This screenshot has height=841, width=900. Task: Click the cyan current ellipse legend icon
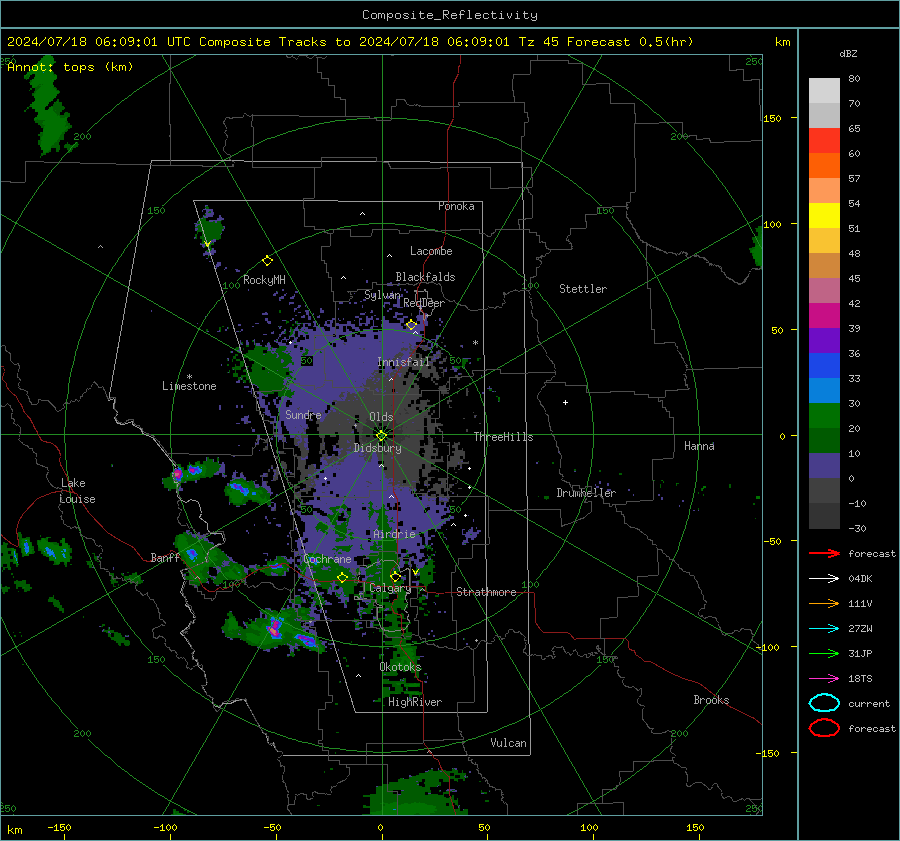[824, 703]
